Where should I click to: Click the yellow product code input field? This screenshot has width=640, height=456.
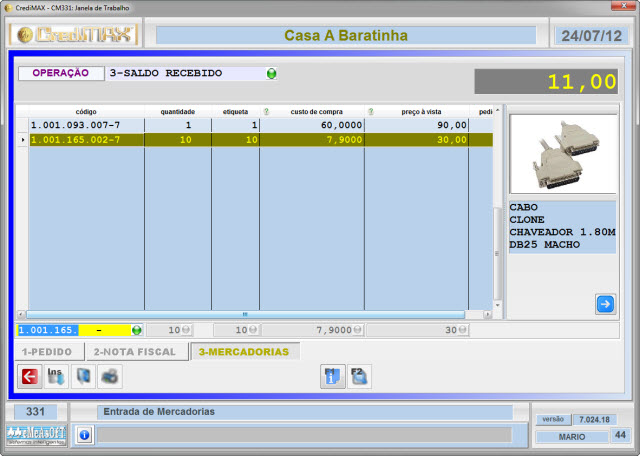(70, 330)
